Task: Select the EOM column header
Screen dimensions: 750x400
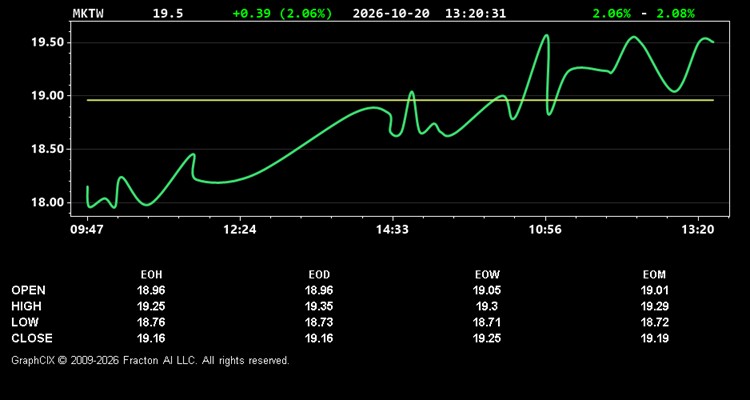Action: click(x=654, y=275)
